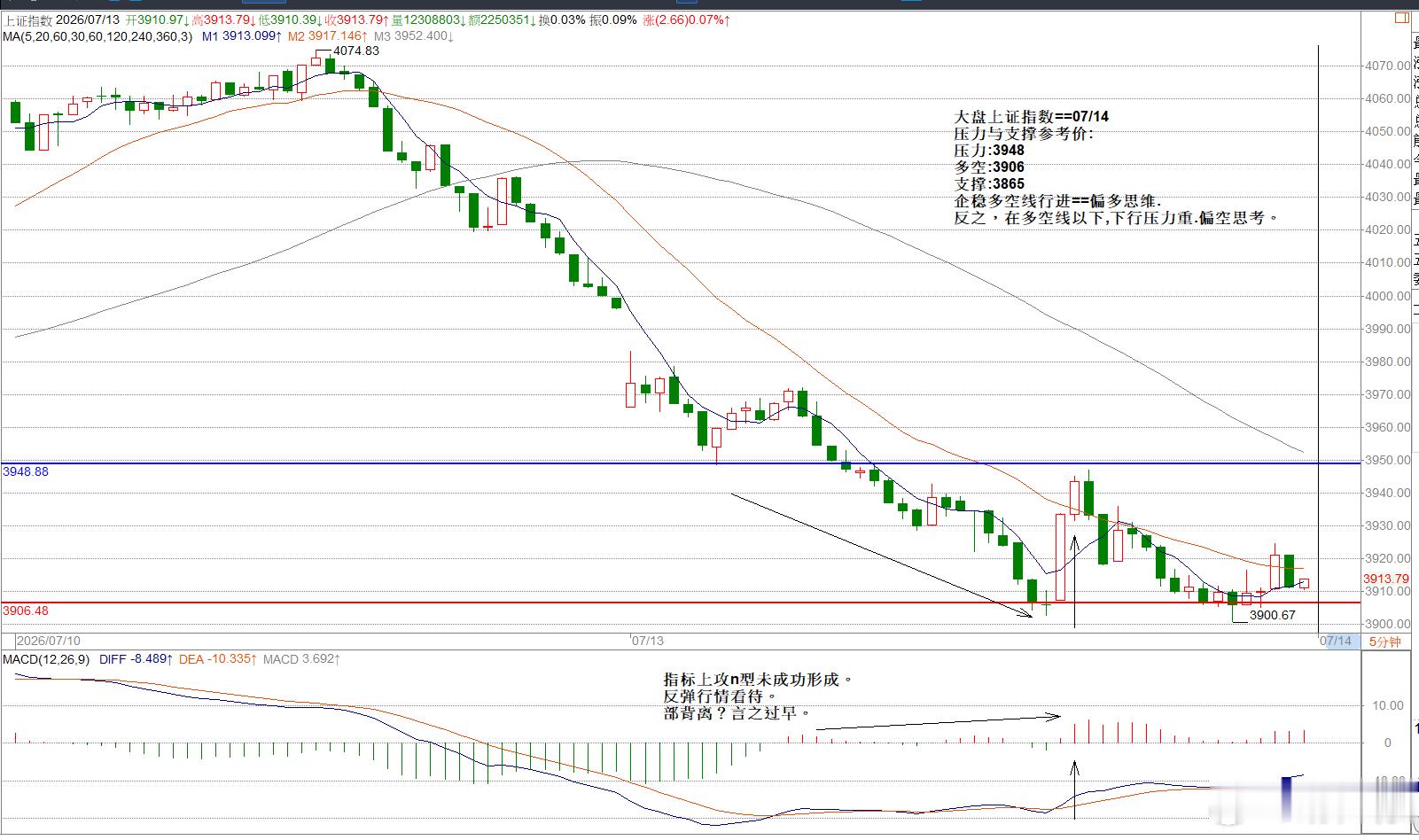Select the 大盘上证指数==07/14 text annotation
This screenshot has height=840, width=1419.
click(x=1031, y=116)
